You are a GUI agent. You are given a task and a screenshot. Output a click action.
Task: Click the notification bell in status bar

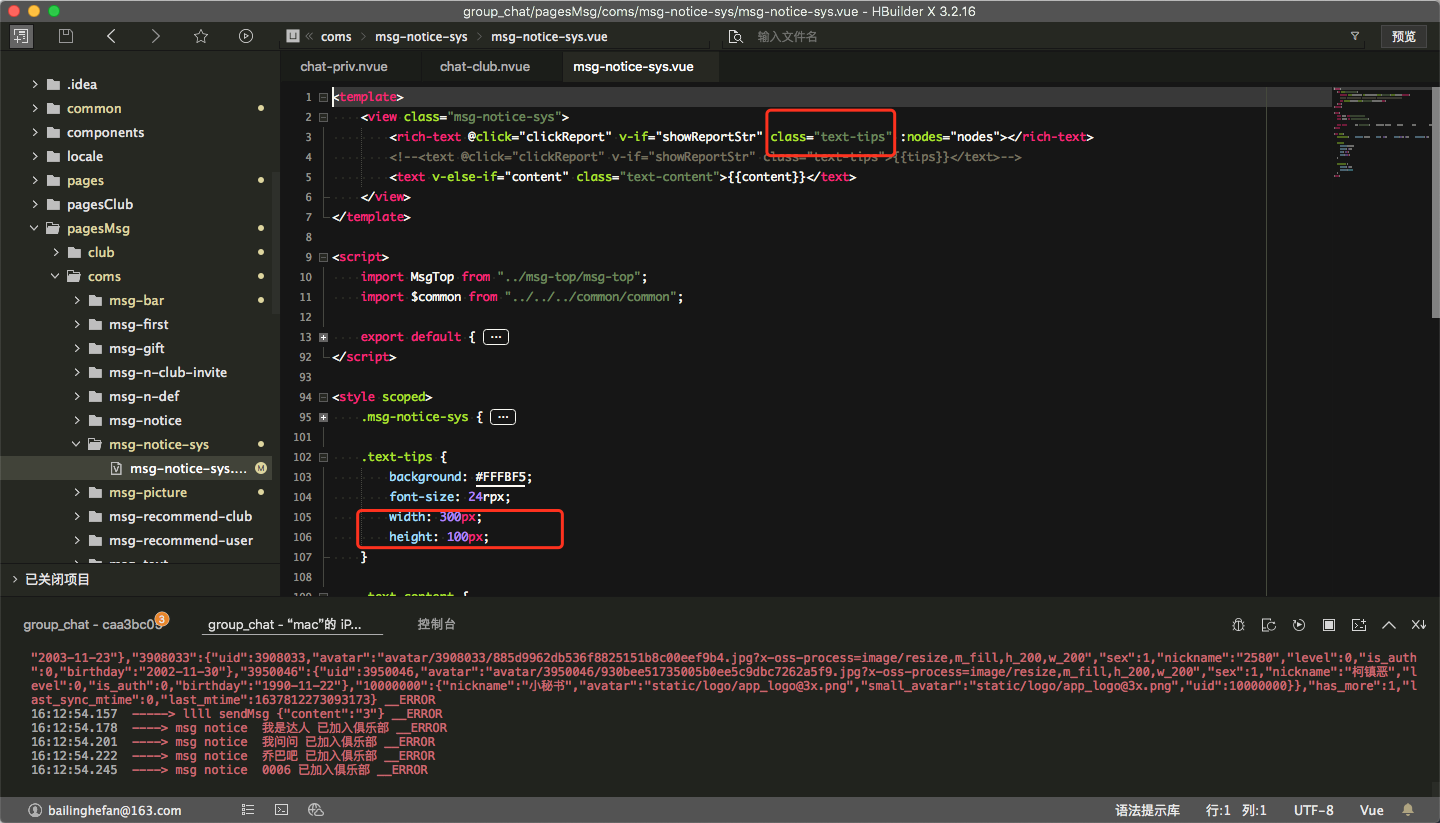1408,810
